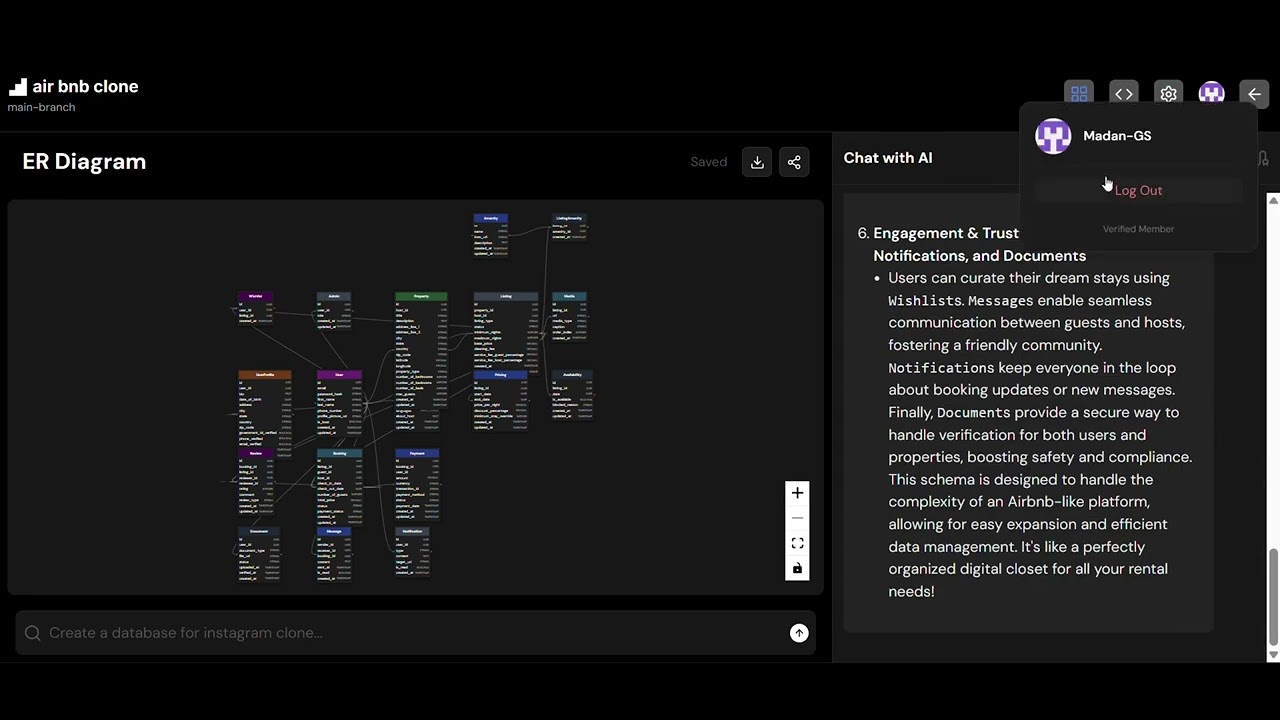The image size is (1280, 720).
Task: Toggle diagram lock interactivity
Action: point(797,568)
